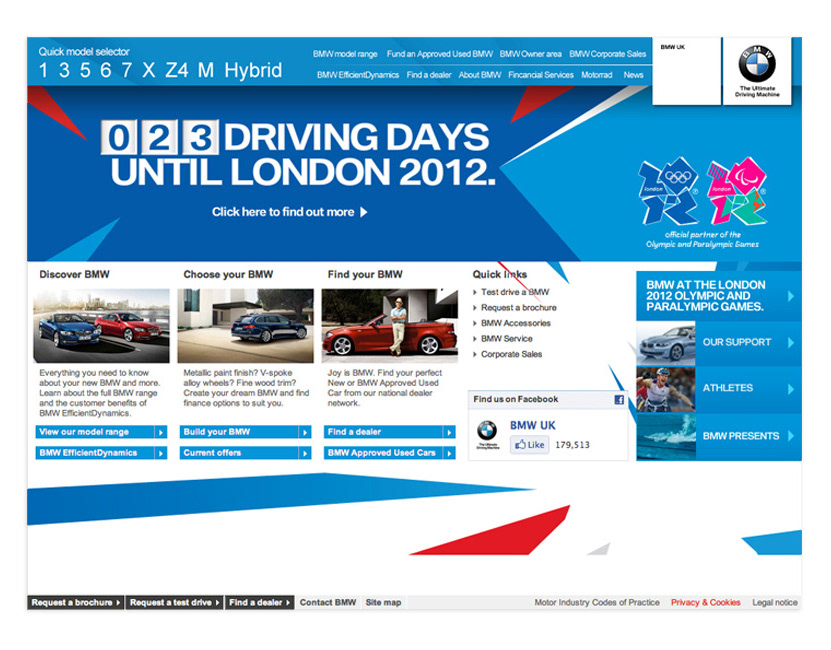Viewport: 831px width, 650px height.
Task: Click BMW Approved Used Cars button
Action: point(390,453)
